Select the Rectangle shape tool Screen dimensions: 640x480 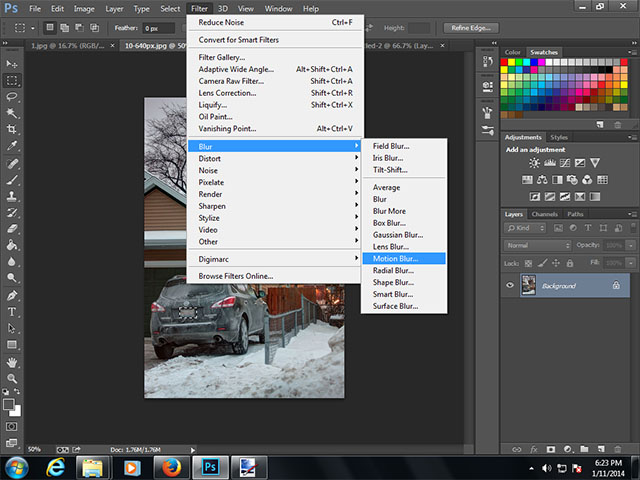pyautogui.click(x=12, y=345)
